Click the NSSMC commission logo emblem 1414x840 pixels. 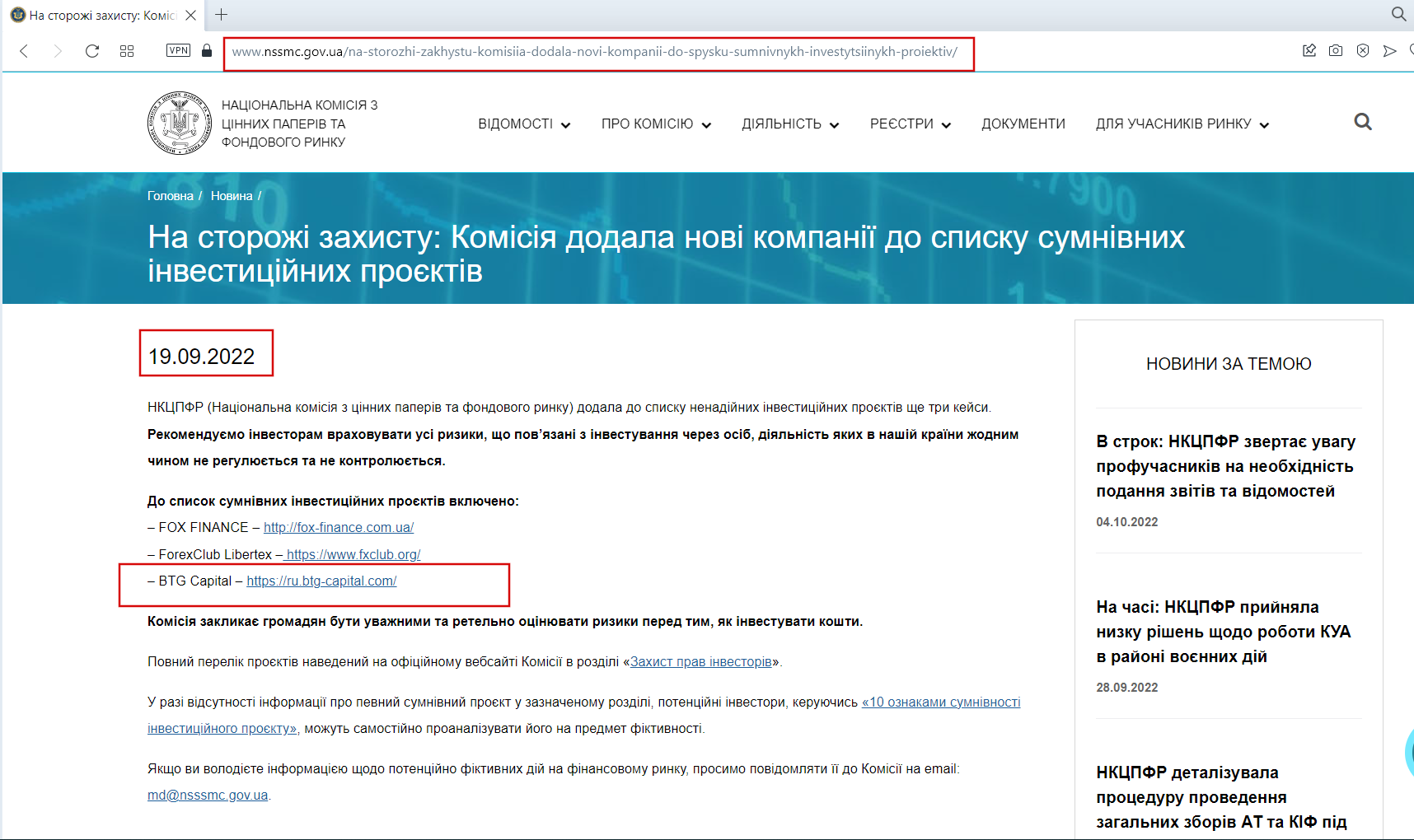[x=179, y=124]
